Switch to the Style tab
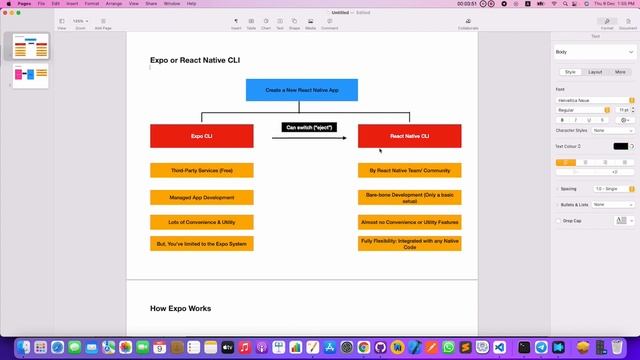 [x=570, y=72]
